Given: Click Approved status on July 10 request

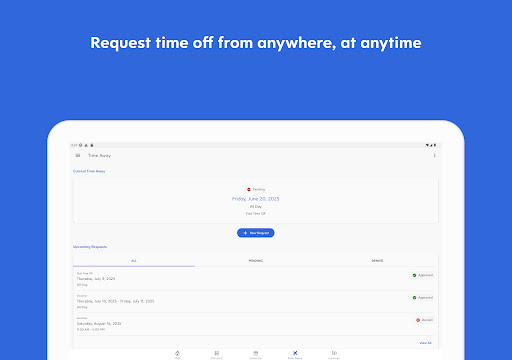Looking at the screenshot, I should pyautogui.click(x=423, y=298).
